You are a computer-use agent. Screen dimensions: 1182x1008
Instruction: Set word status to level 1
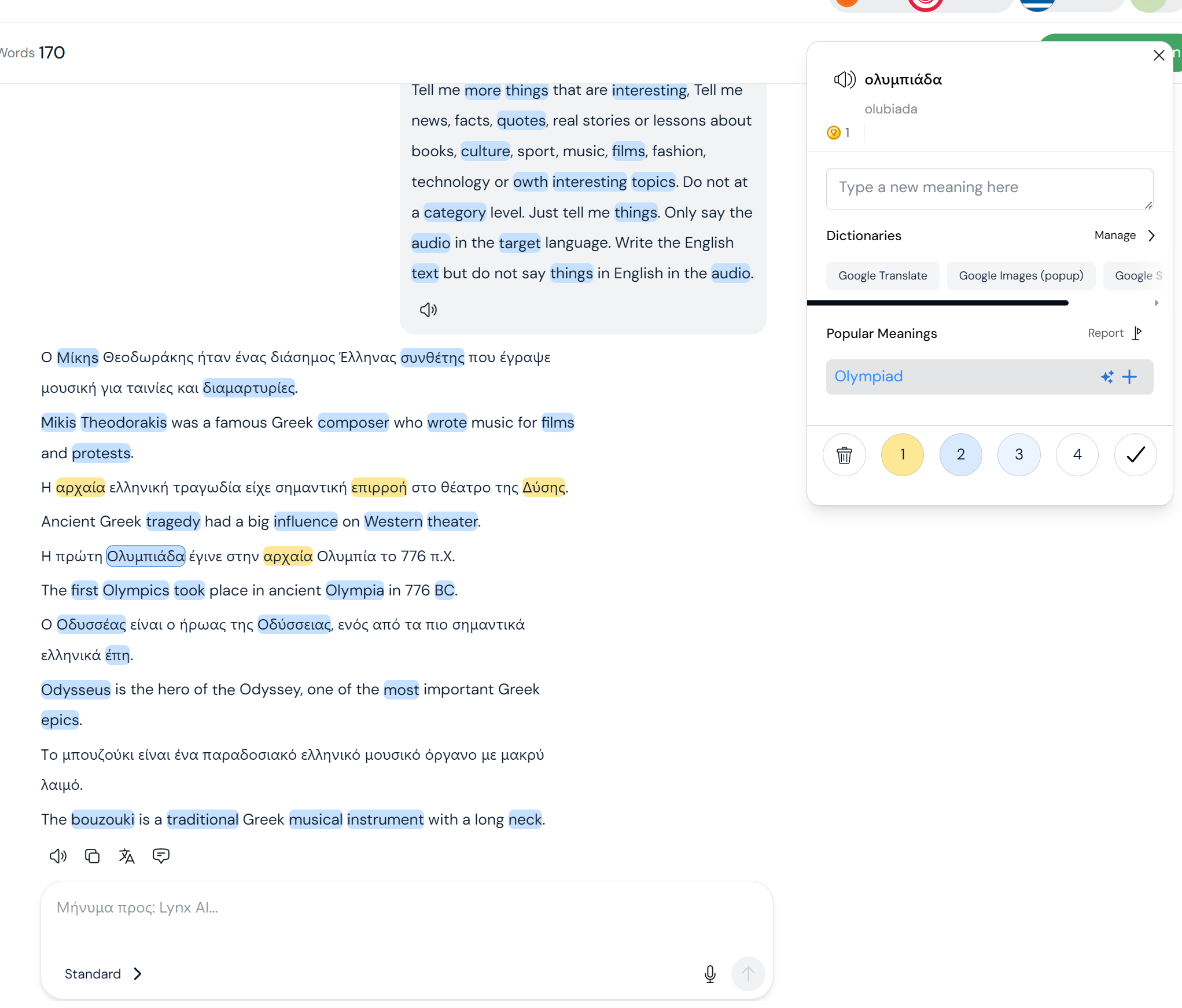[x=902, y=455]
